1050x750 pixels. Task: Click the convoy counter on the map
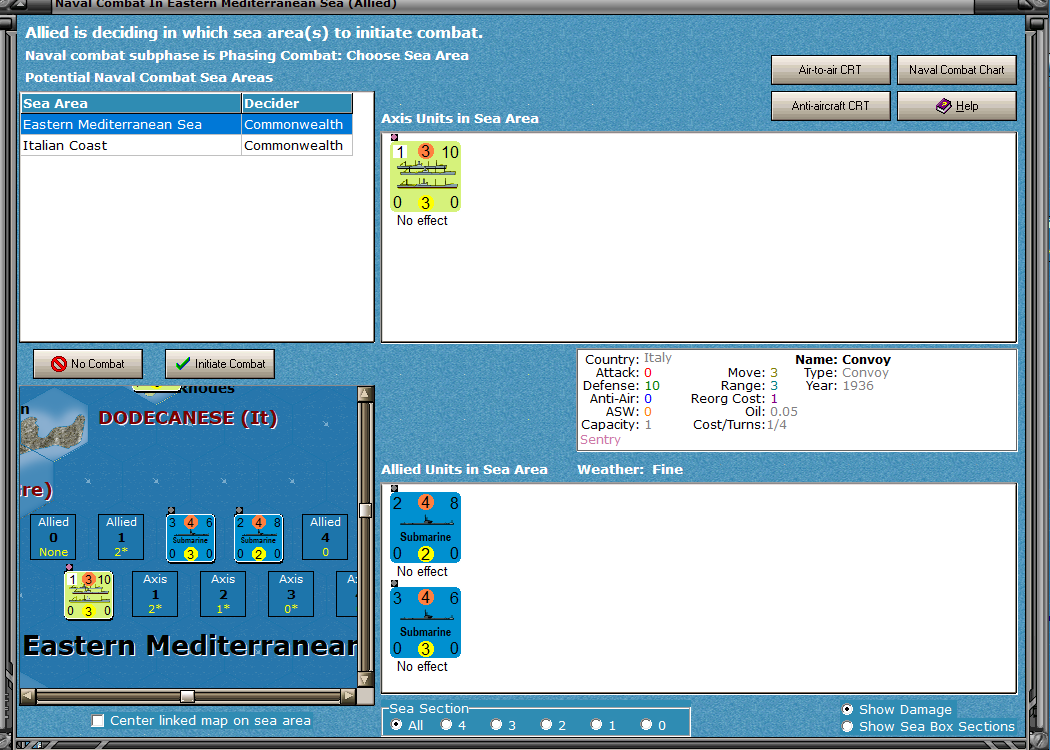tap(88, 595)
